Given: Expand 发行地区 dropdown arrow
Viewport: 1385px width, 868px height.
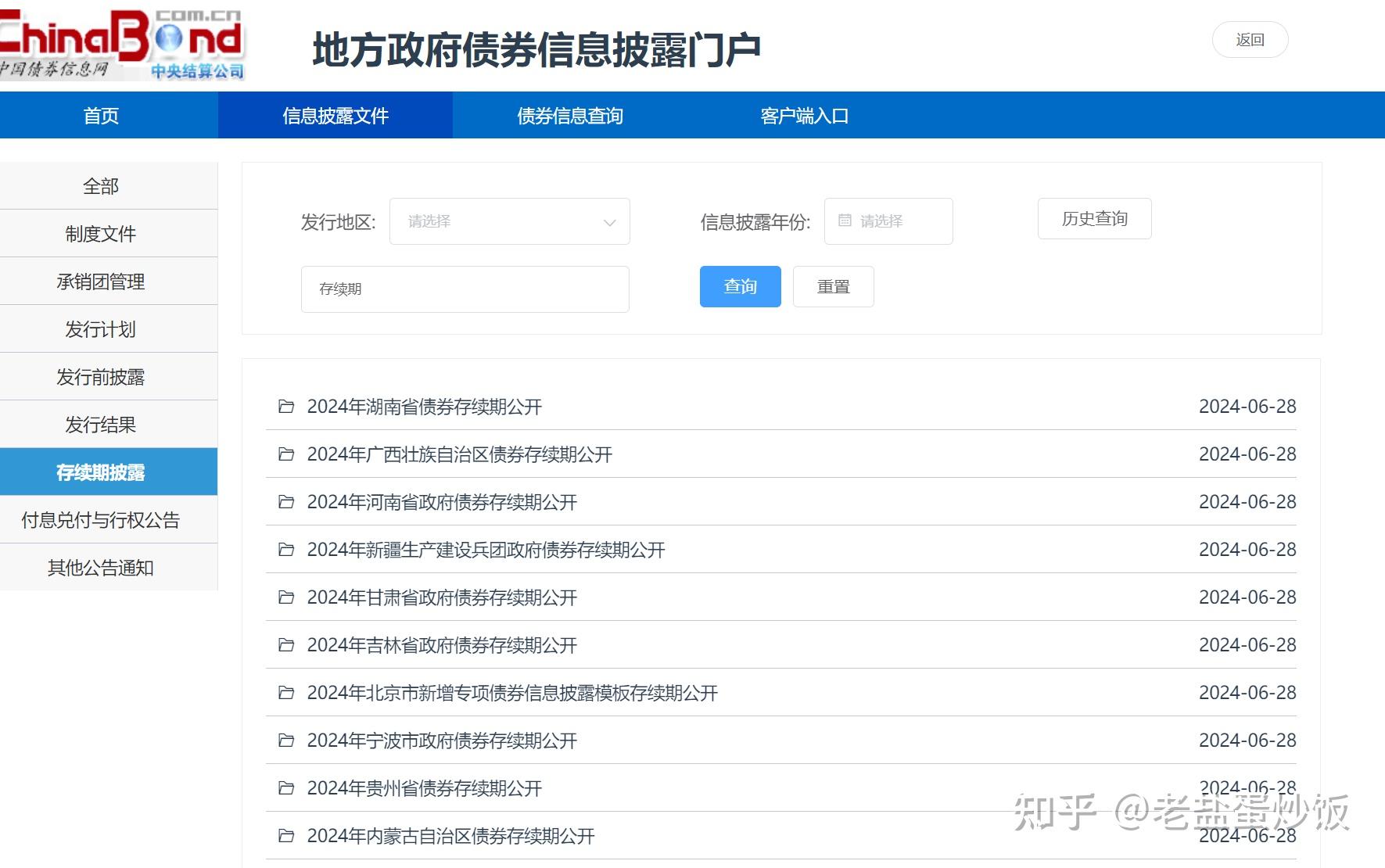Looking at the screenshot, I should click(610, 223).
